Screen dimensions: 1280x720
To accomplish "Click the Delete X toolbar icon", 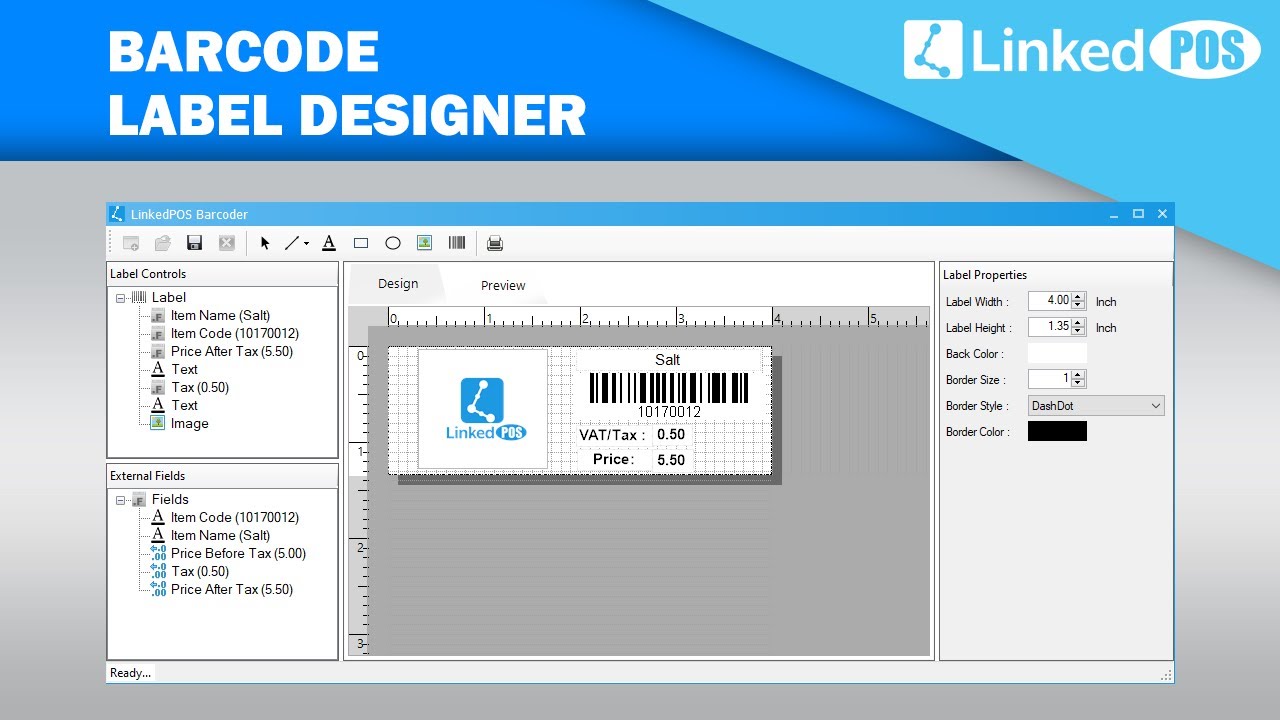I will pos(226,243).
